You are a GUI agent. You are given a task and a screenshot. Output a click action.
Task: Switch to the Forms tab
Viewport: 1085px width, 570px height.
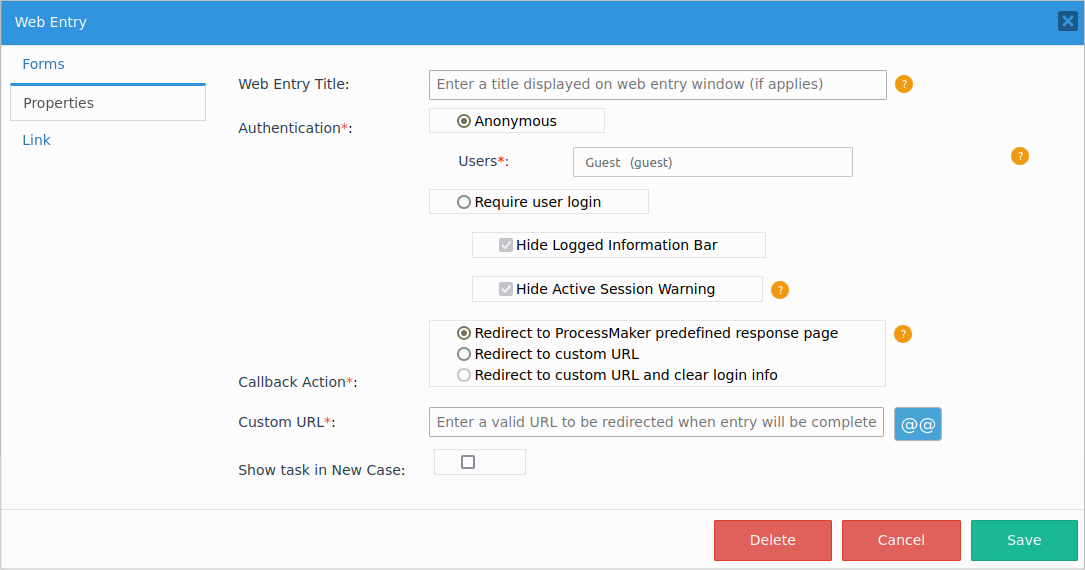pyautogui.click(x=43, y=64)
